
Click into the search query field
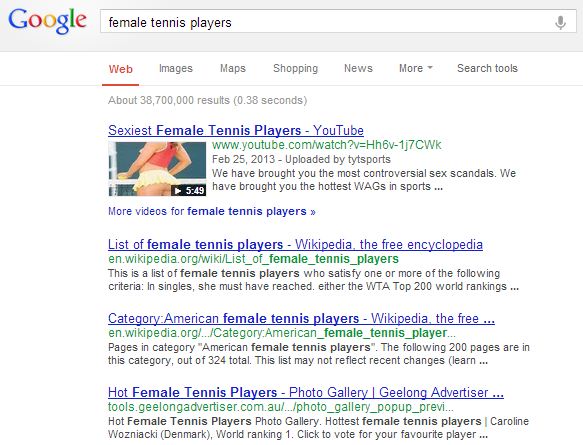click(x=327, y=22)
